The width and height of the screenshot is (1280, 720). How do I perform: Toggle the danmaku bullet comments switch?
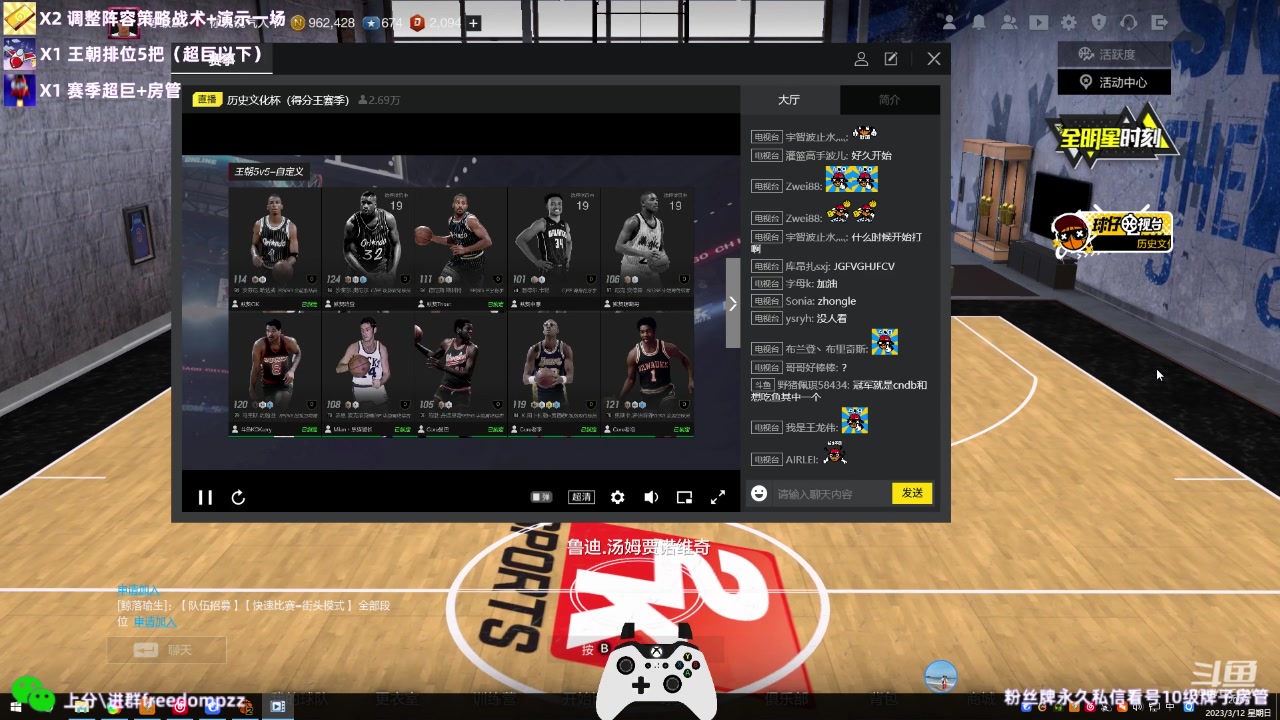click(541, 497)
